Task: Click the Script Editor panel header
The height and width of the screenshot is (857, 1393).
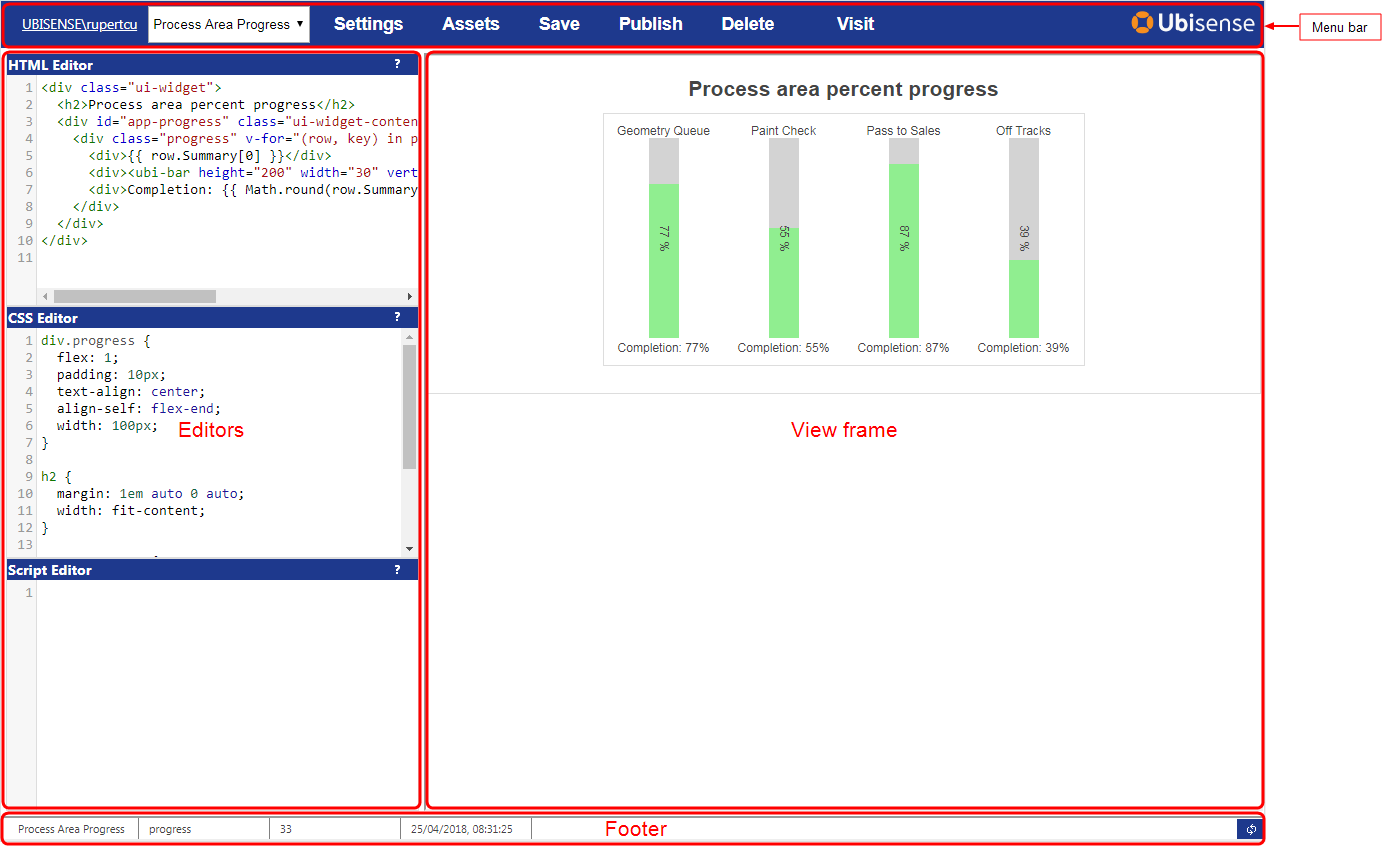Action: coord(212,570)
